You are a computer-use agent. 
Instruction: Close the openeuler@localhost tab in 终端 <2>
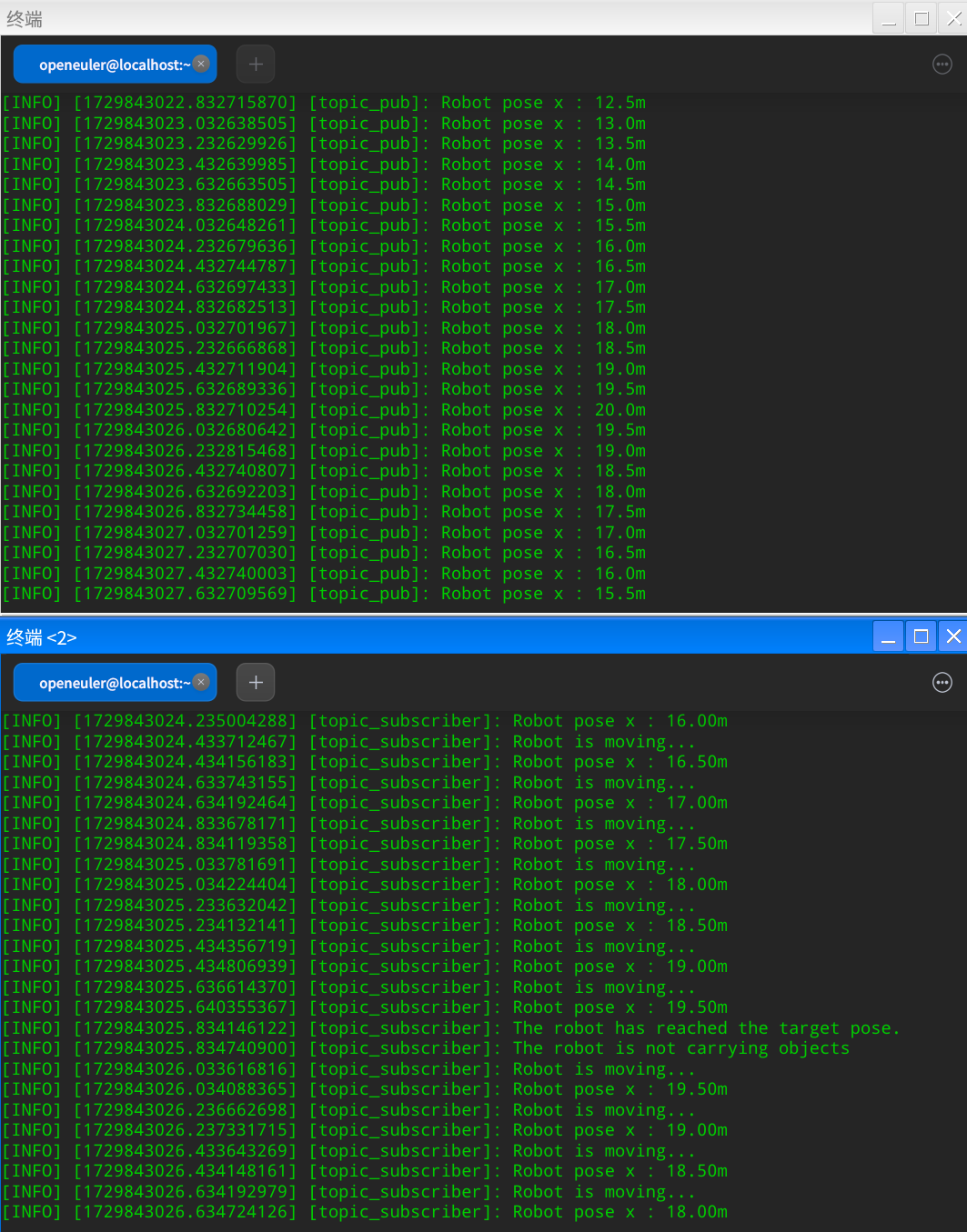tap(201, 682)
